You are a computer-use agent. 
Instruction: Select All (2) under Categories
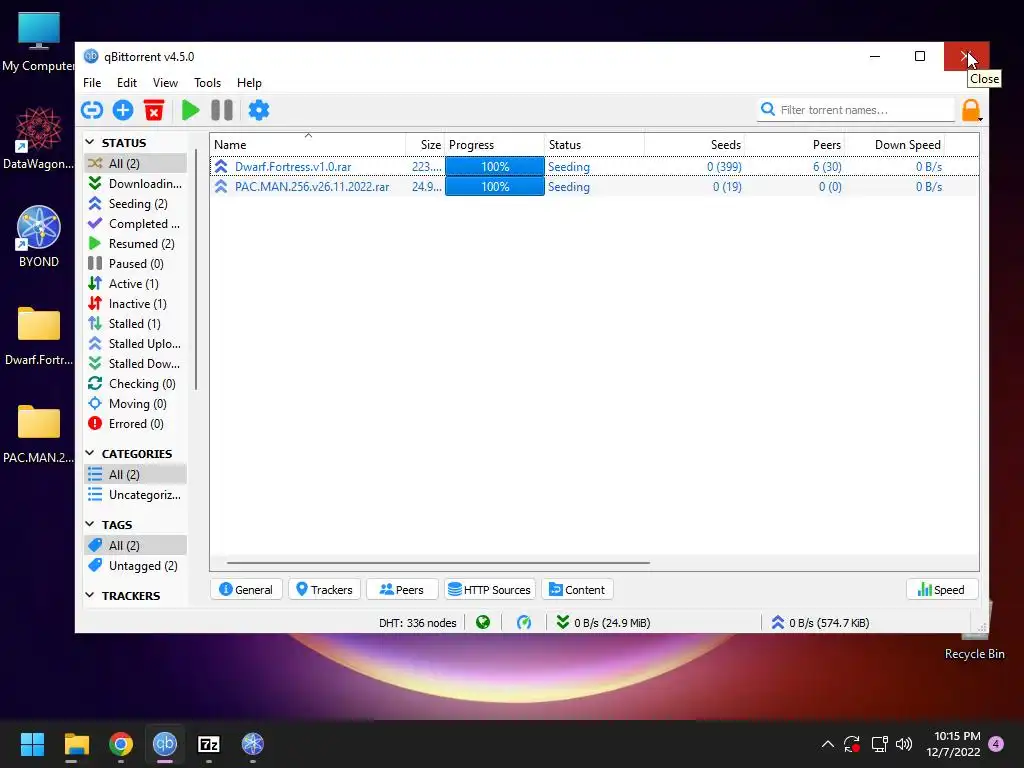pyautogui.click(x=135, y=475)
